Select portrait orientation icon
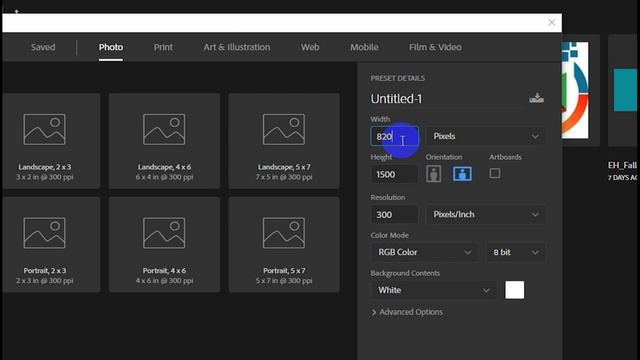The image size is (640, 360). tap(433, 174)
